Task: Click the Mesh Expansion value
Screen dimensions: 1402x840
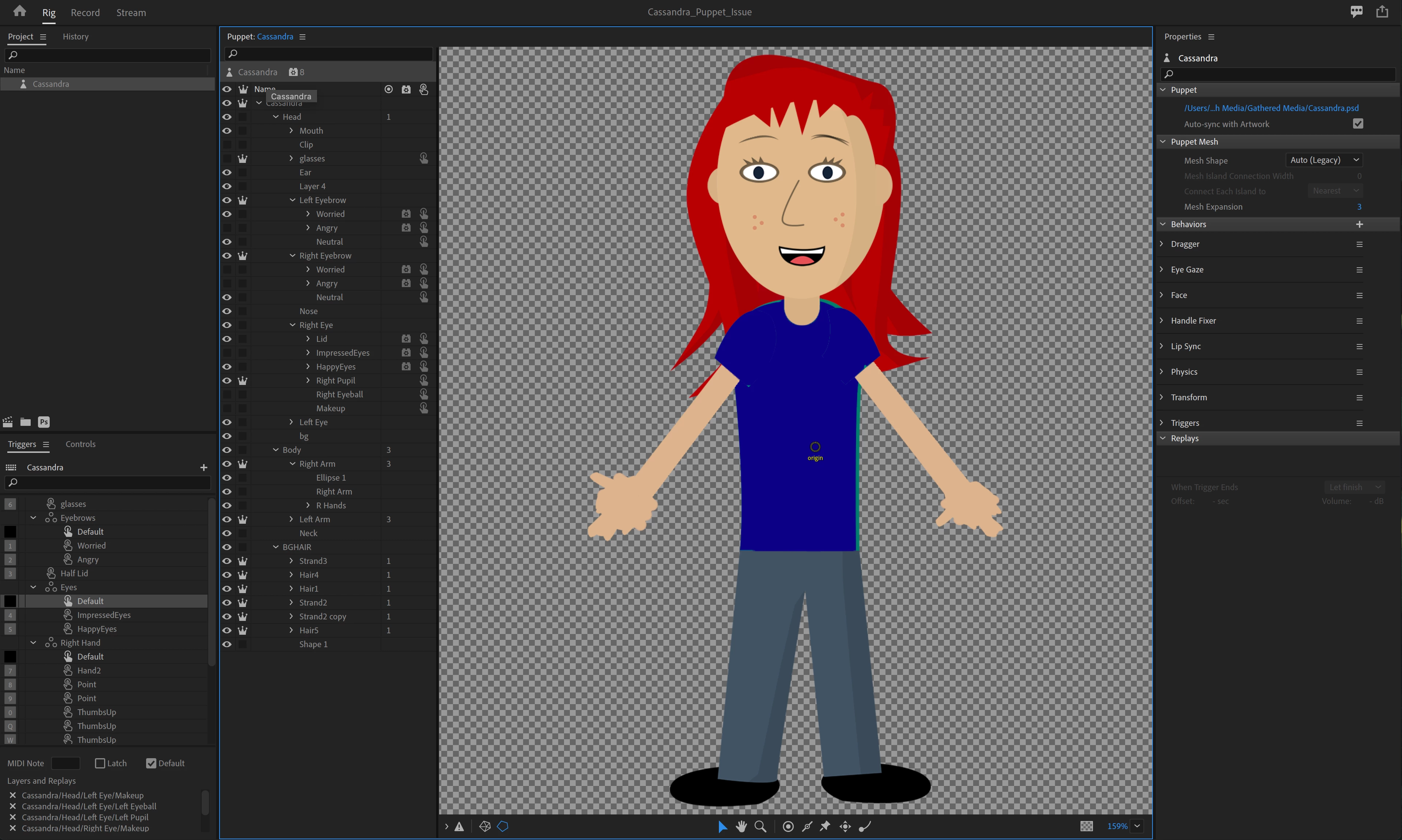Action: pyautogui.click(x=1359, y=207)
